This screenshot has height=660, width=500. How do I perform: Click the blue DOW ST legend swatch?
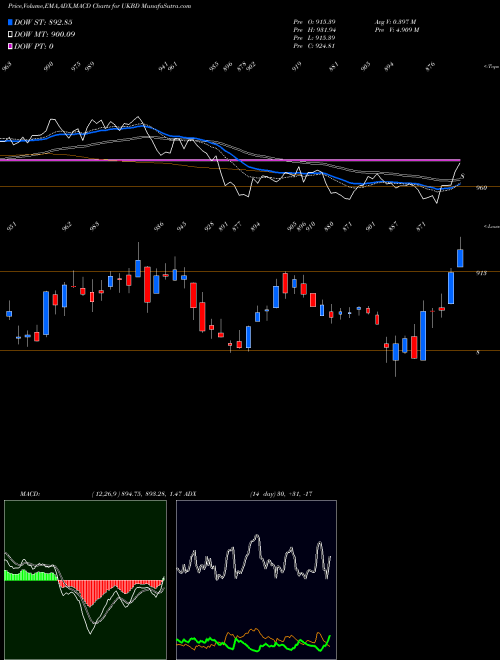click(10, 22)
